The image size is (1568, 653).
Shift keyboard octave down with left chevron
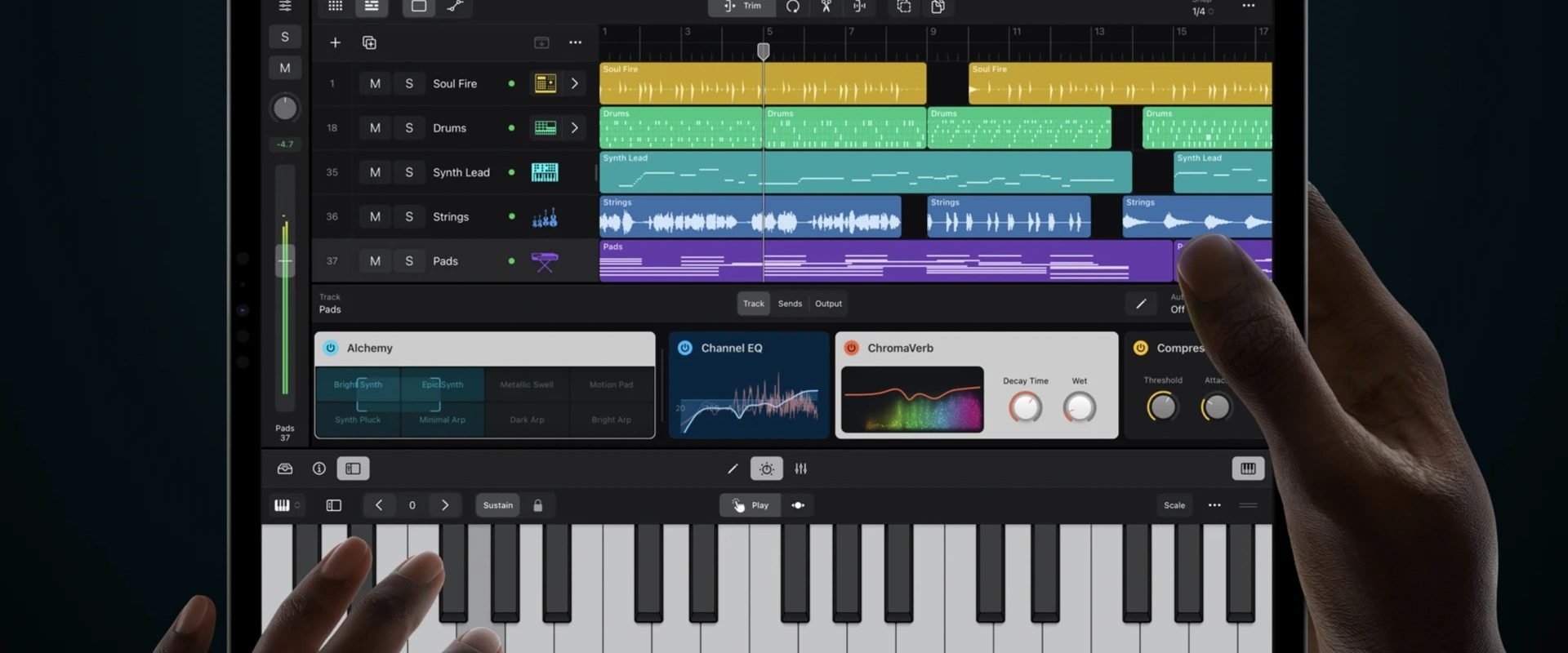pyautogui.click(x=379, y=505)
